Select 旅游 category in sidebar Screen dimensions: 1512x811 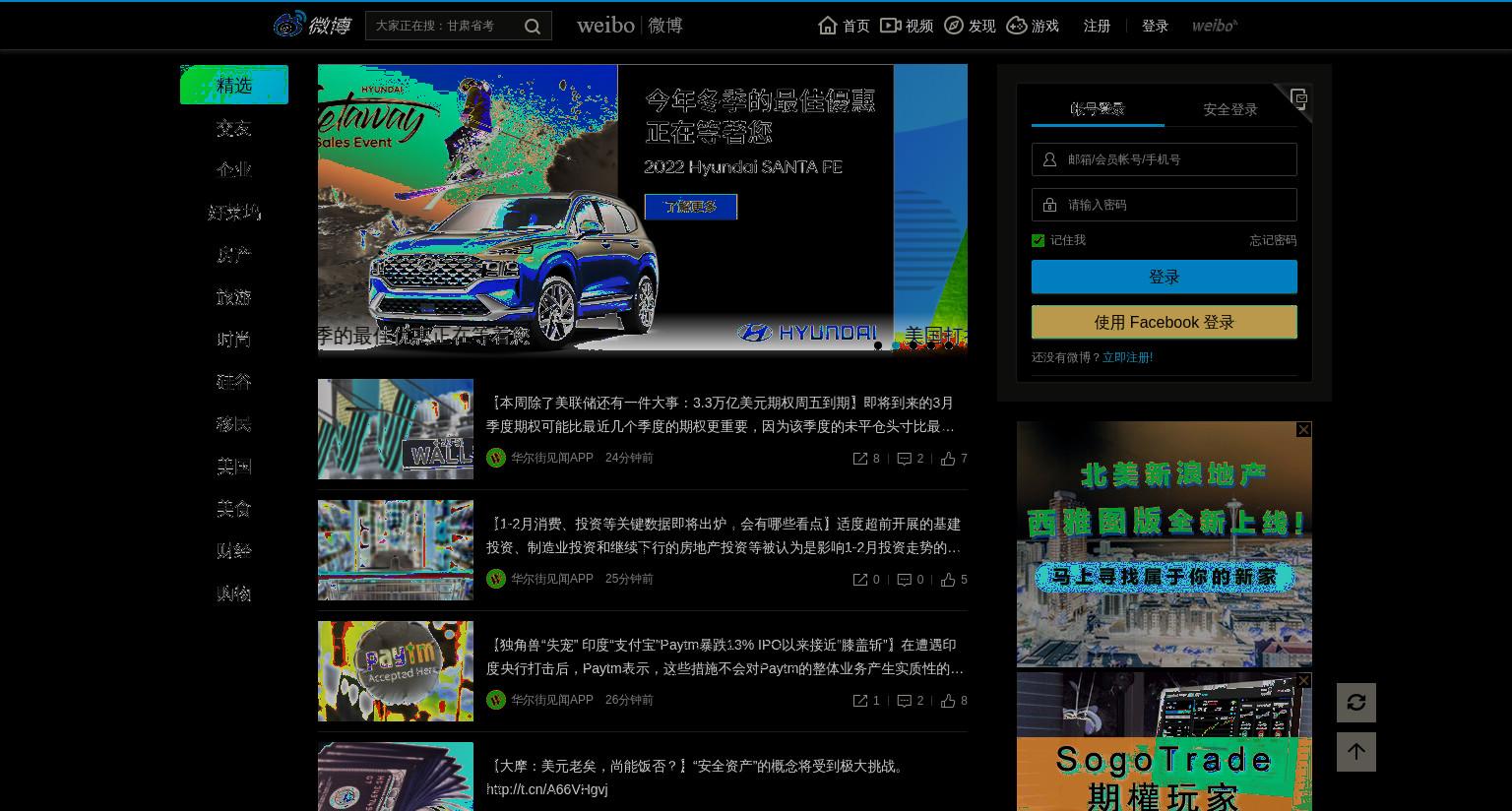[234, 297]
